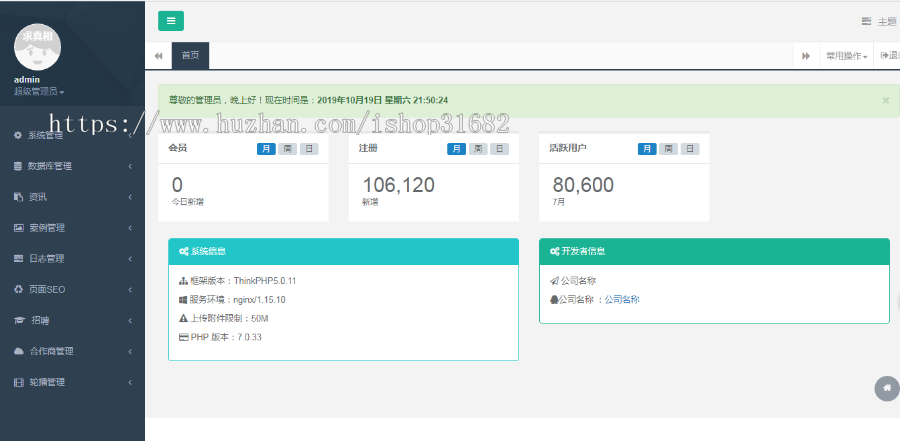Toggle the sidebar with the green hamburger button
Viewport: 900px width, 441px height.
point(170,21)
